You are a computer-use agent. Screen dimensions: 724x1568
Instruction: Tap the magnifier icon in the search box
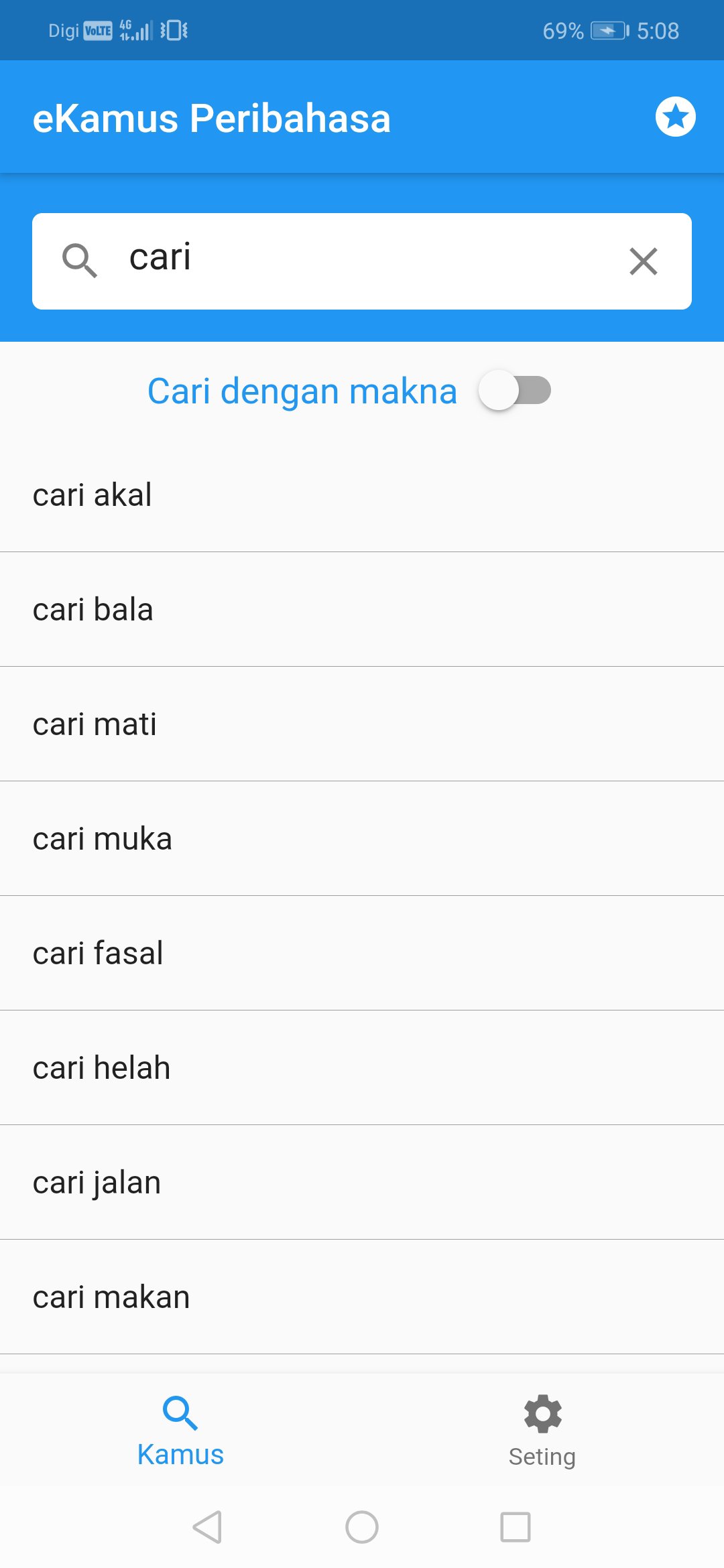[x=80, y=261]
